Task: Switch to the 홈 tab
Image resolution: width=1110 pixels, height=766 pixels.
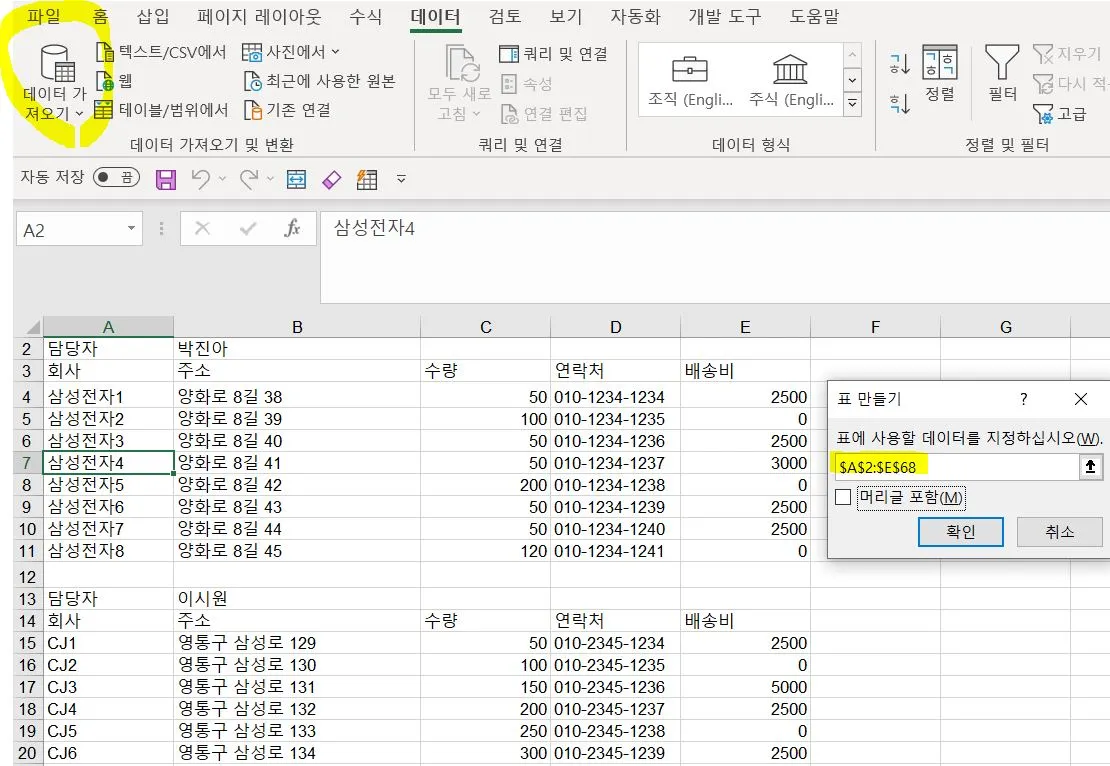Action: [101, 16]
